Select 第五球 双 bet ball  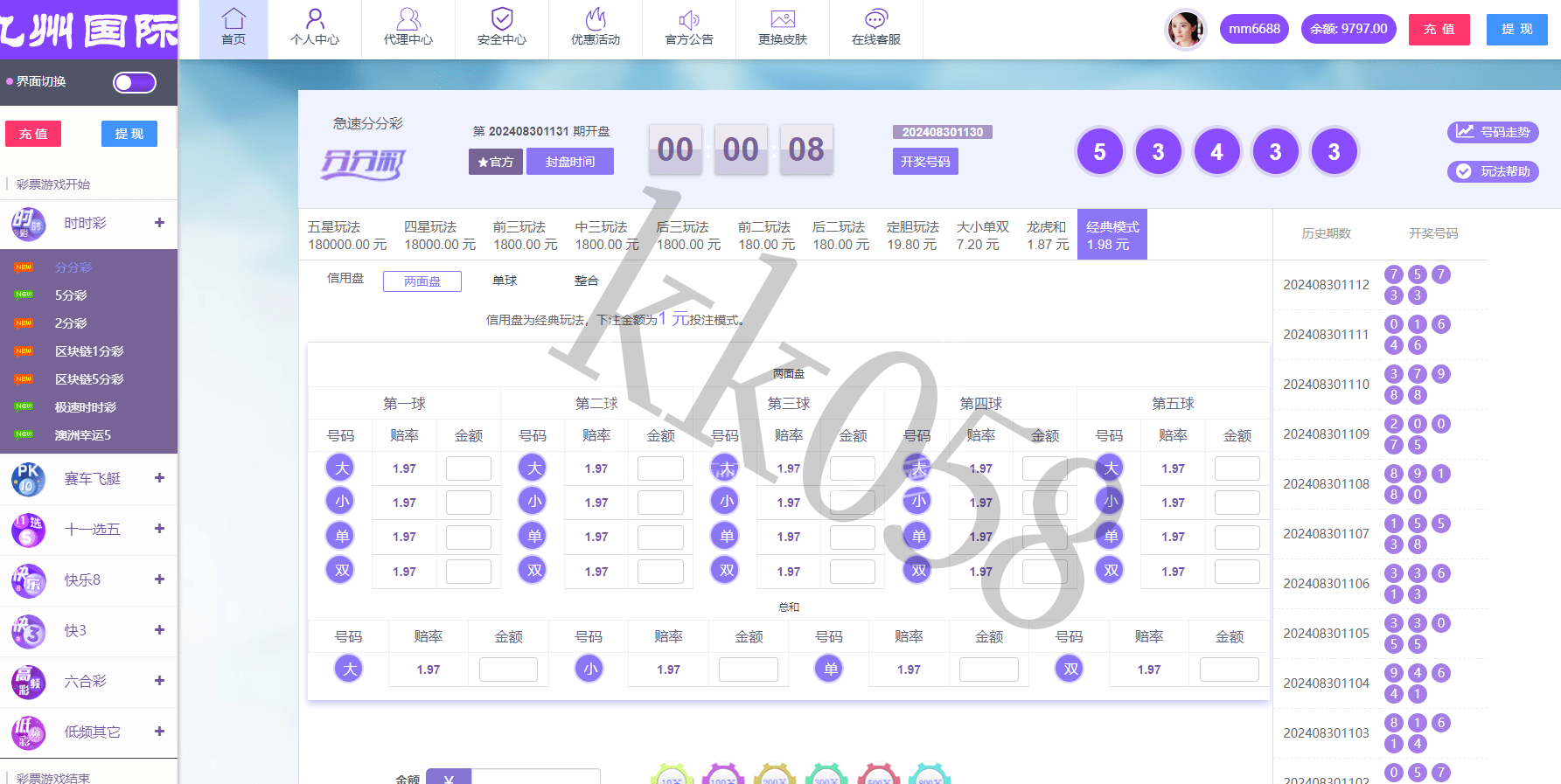(x=1110, y=571)
